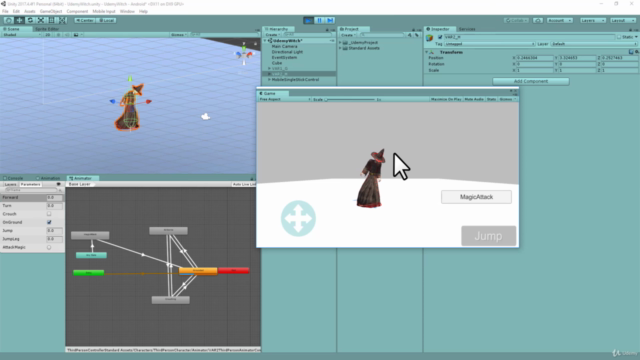Open the Mobile Input menu

tap(104, 11)
